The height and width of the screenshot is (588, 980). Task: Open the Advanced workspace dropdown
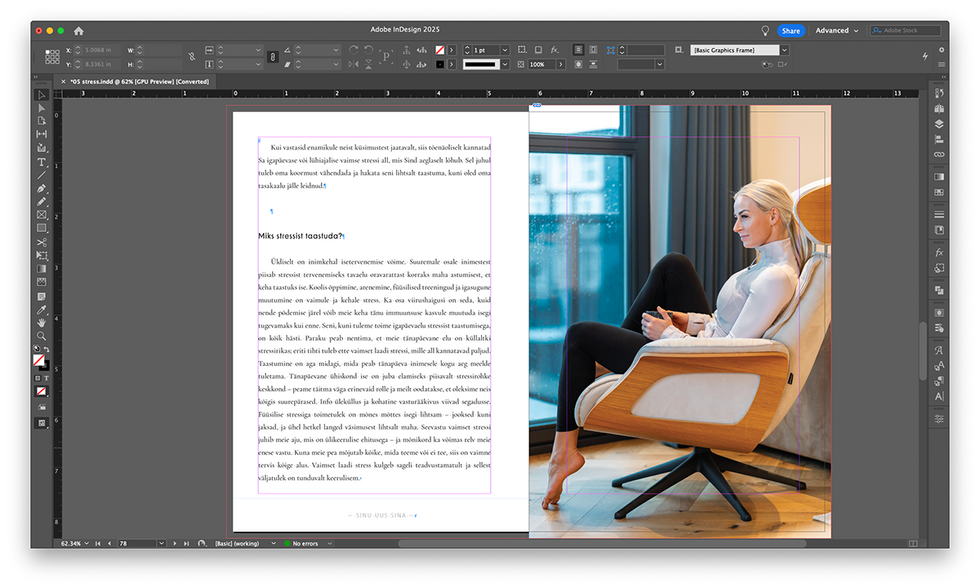pyautogui.click(x=837, y=31)
